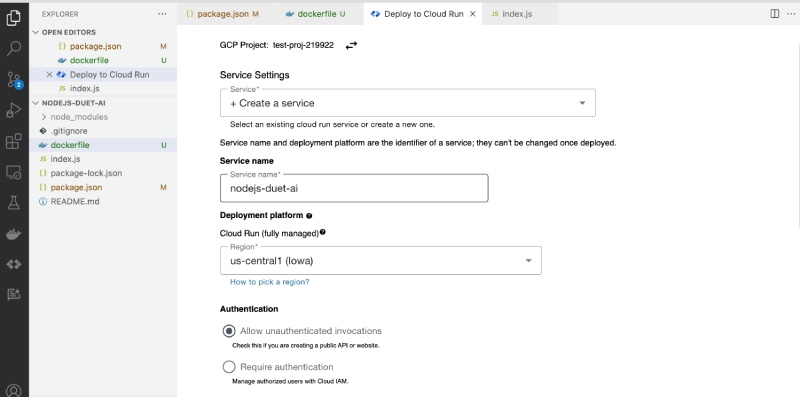Screen dimensions: 800x397
Task: Show Deployment platform help icon
Action: [309, 216]
